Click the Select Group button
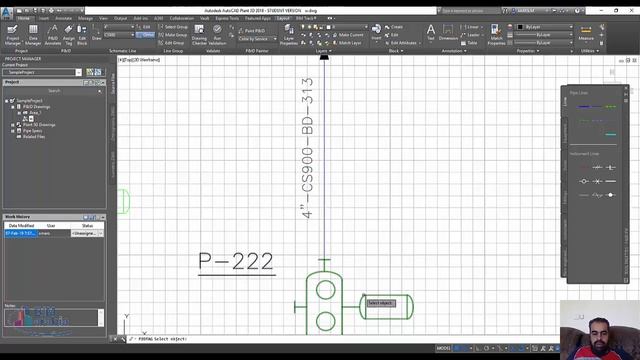Image resolution: width=640 pixels, height=360 pixels. pyautogui.click(x=173, y=27)
